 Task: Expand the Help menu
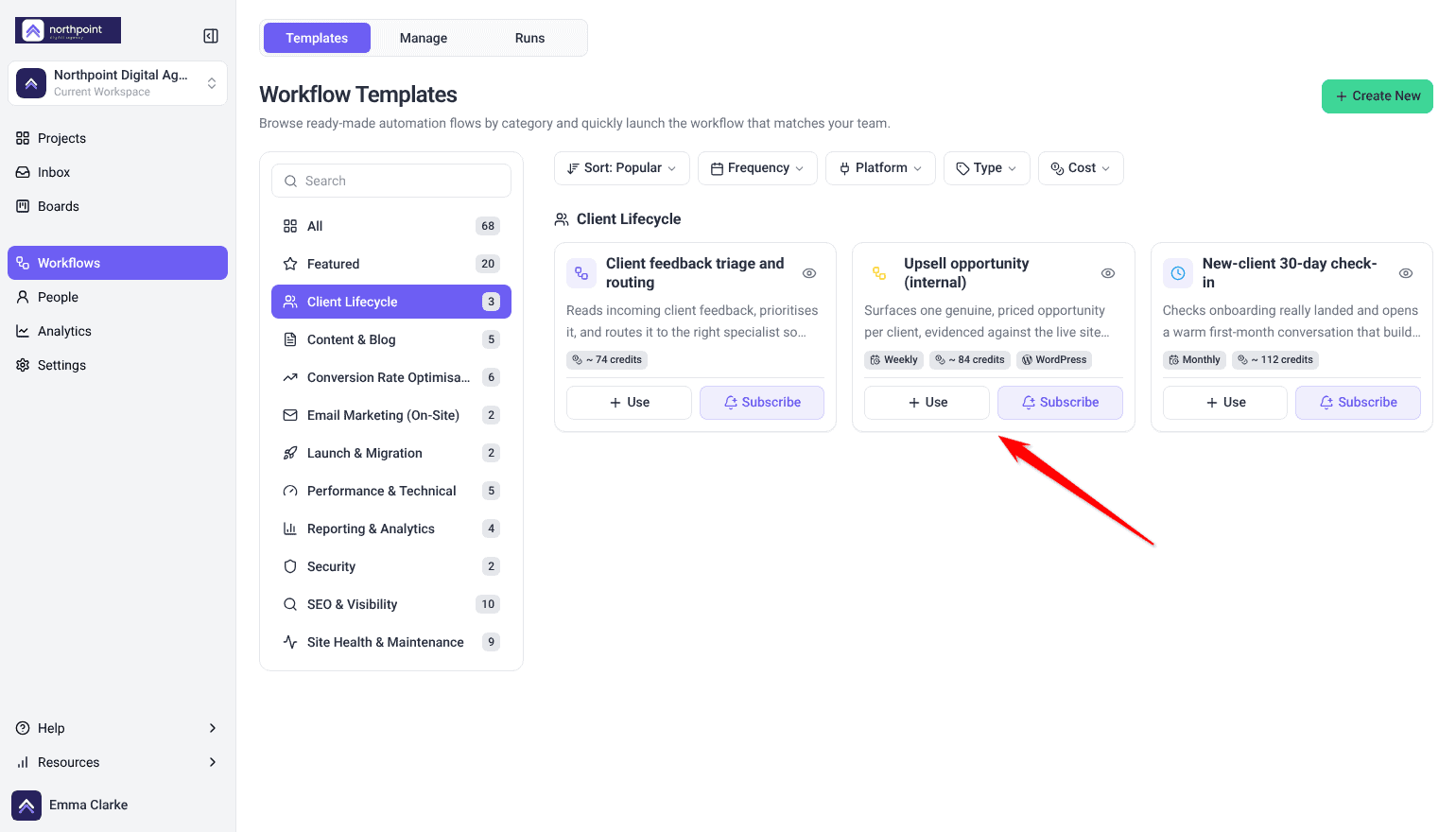(117, 728)
